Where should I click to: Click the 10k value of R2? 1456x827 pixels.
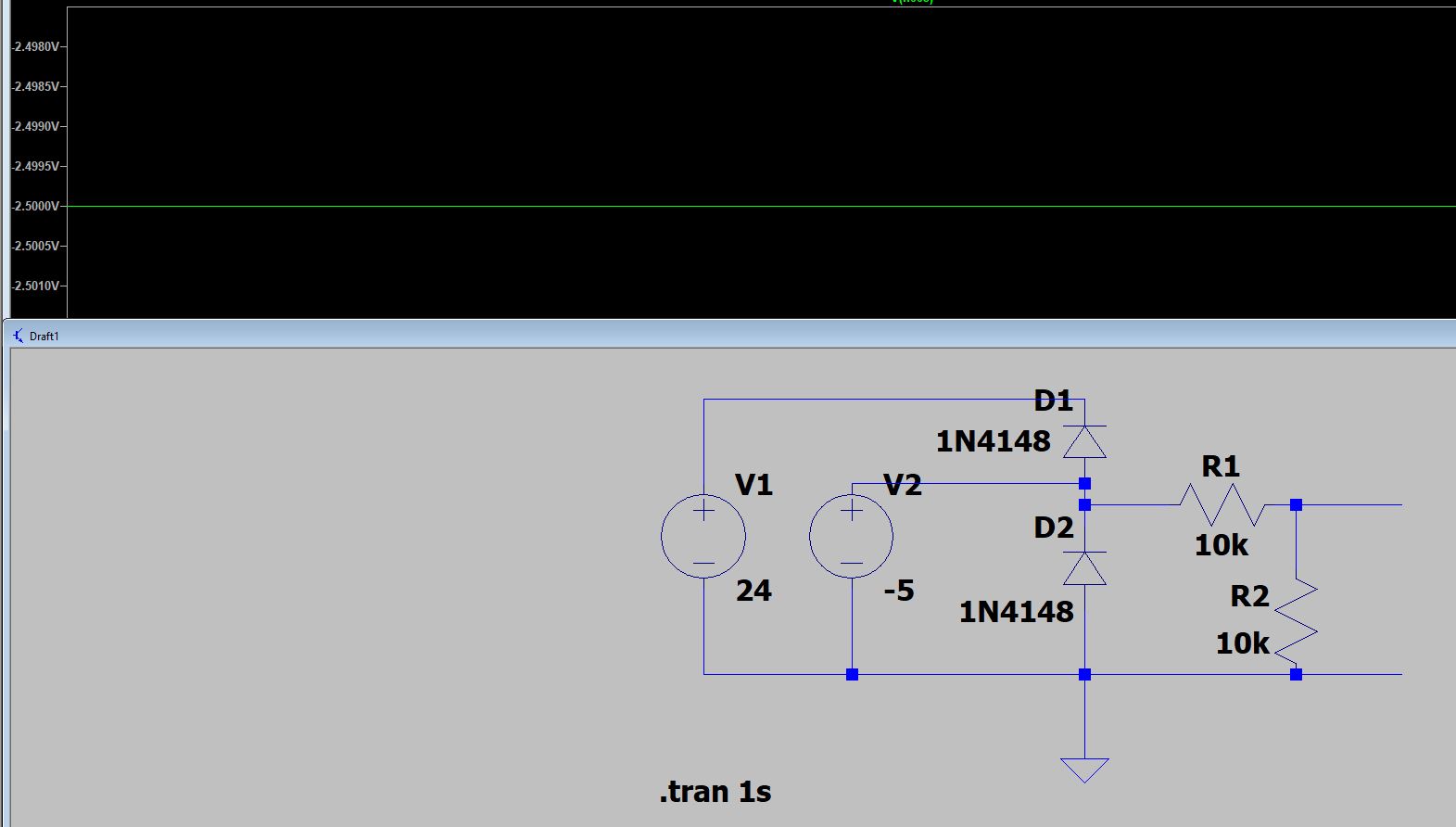coord(1243,643)
